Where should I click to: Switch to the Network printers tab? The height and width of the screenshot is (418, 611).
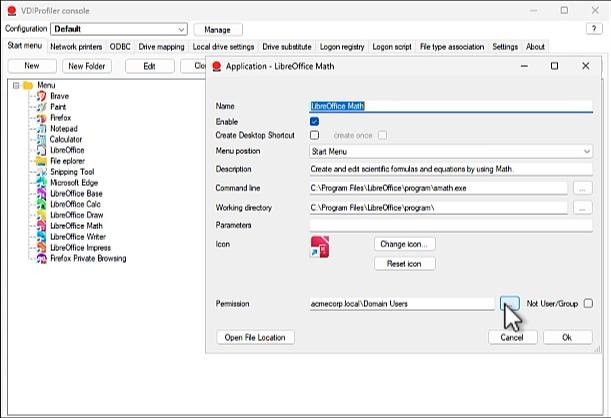click(76, 47)
